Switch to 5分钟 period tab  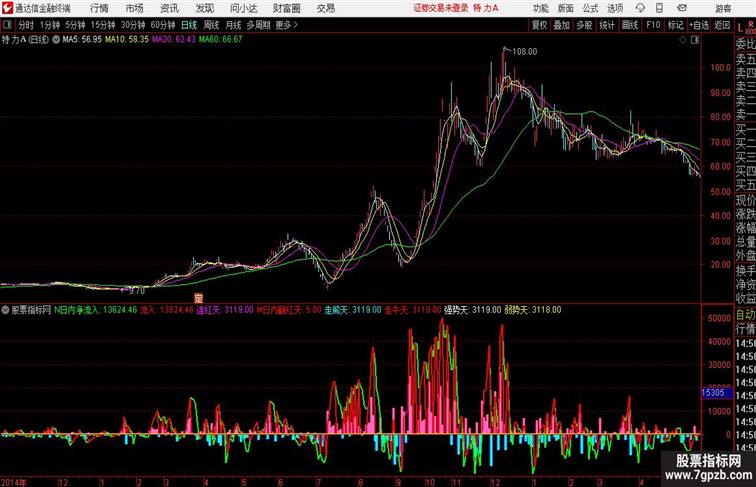coord(75,25)
